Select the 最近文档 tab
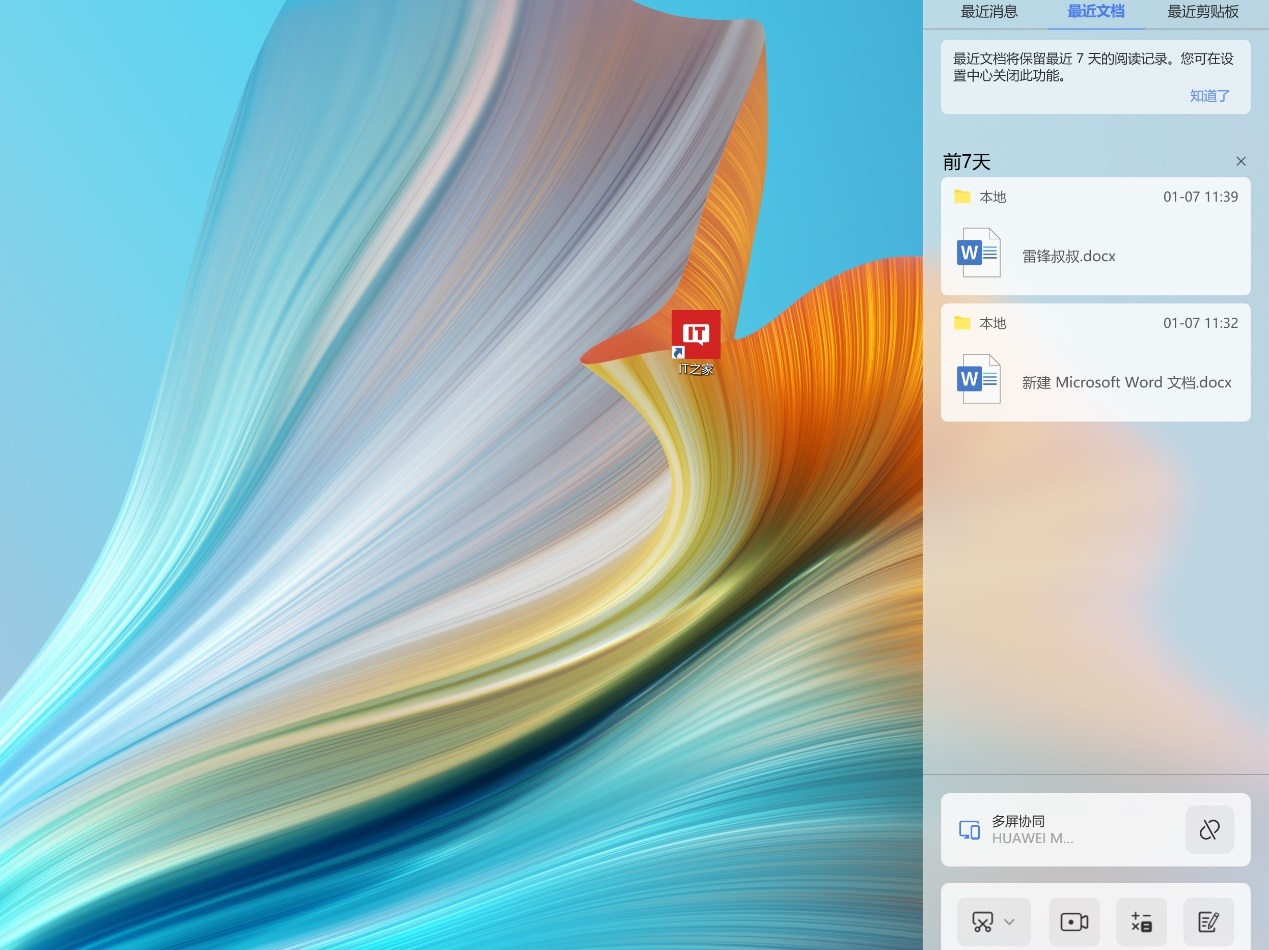This screenshot has width=1269, height=950. coord(1096,12)
